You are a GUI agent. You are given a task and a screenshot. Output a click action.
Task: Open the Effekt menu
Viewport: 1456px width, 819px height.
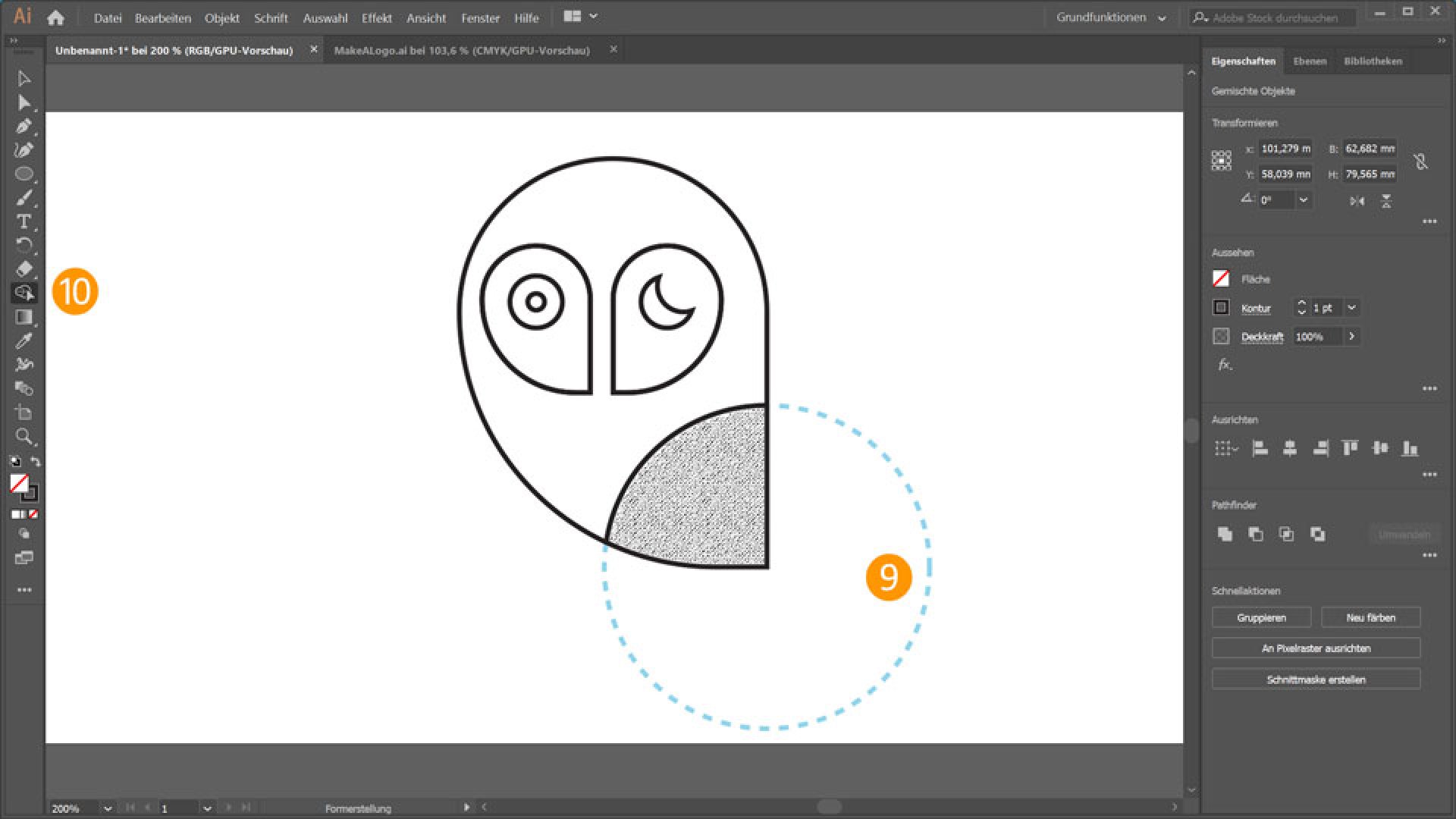click(376, 17)
